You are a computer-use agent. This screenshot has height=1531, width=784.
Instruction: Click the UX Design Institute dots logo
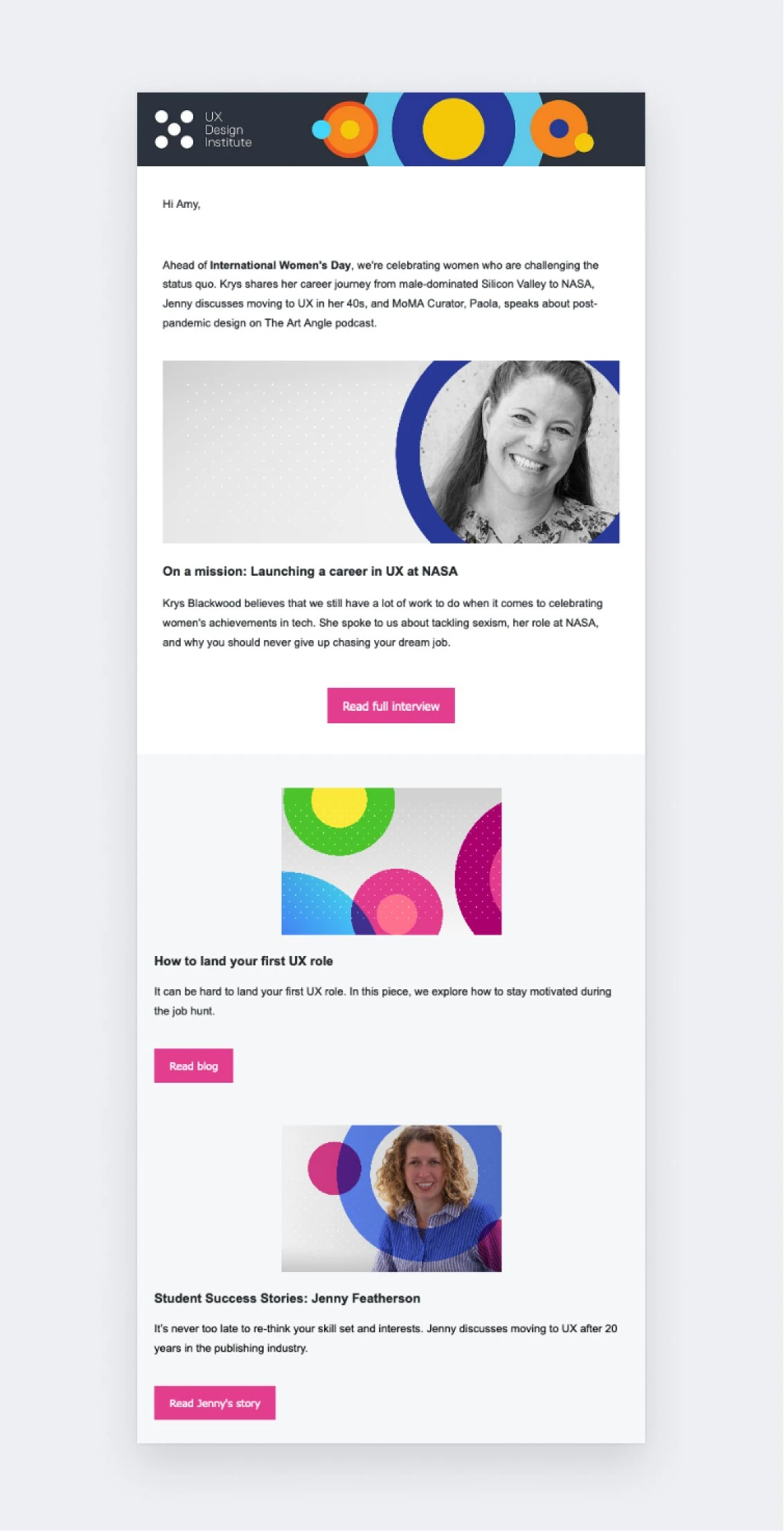[x=174, y=130]
